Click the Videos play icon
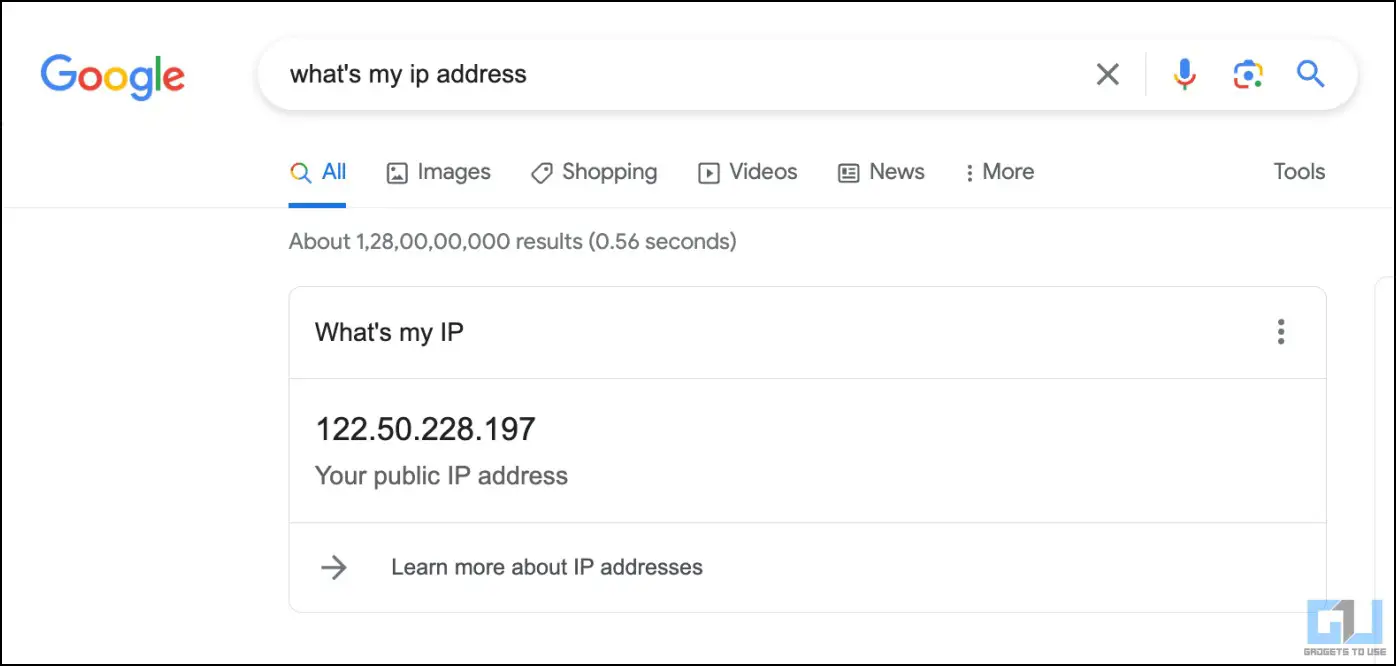Screen dimensions: 1396x666 (708, 173)
